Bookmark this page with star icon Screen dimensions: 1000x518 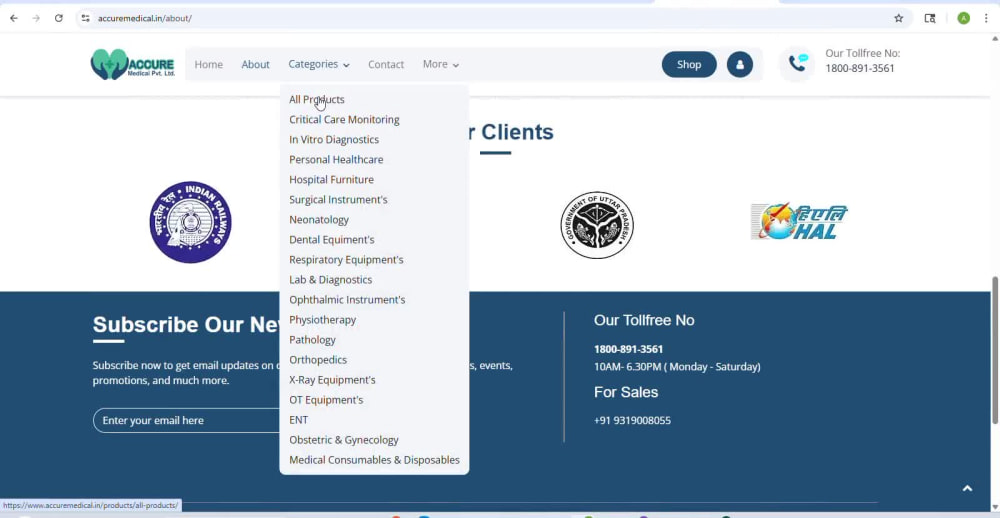(x=899, y=18)
